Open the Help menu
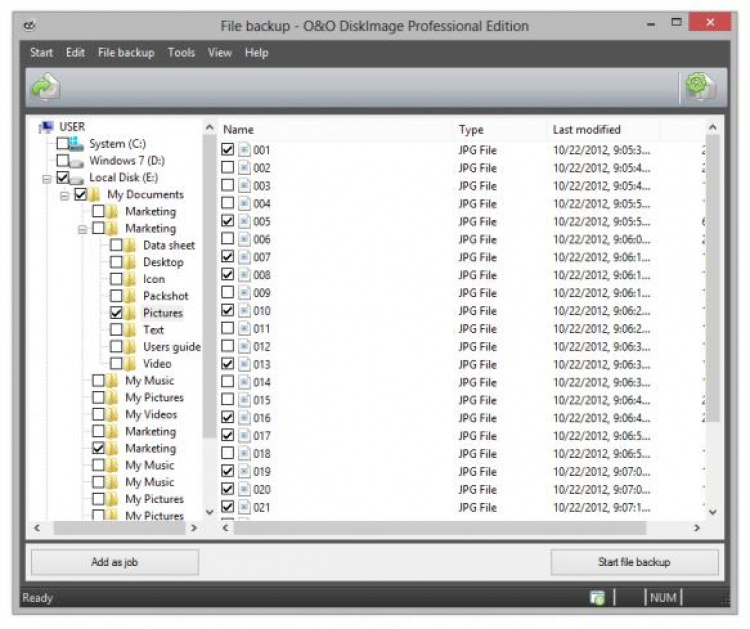 [256, 53]
